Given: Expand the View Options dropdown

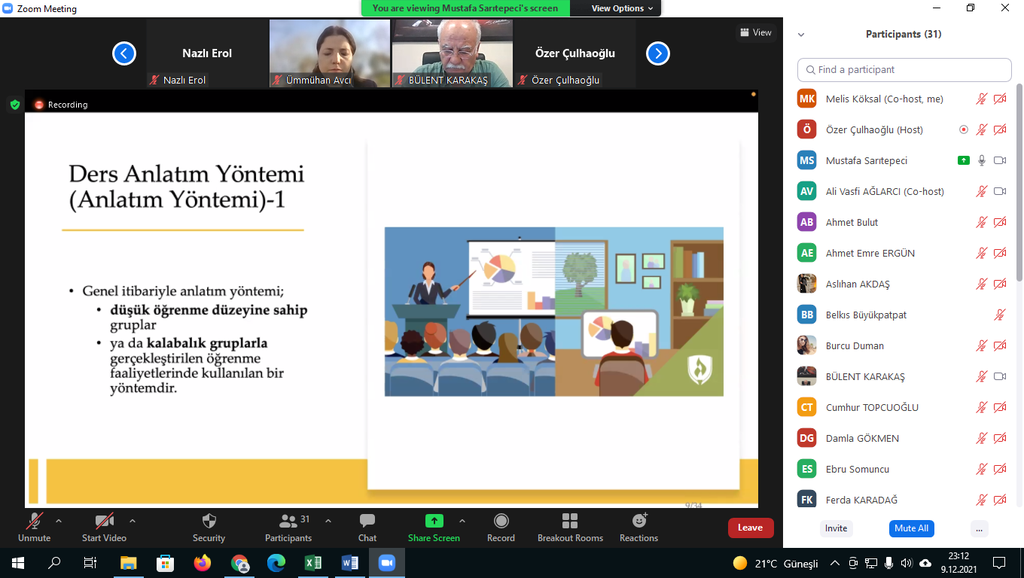Looking at the screenshot, I should point(622,8).
